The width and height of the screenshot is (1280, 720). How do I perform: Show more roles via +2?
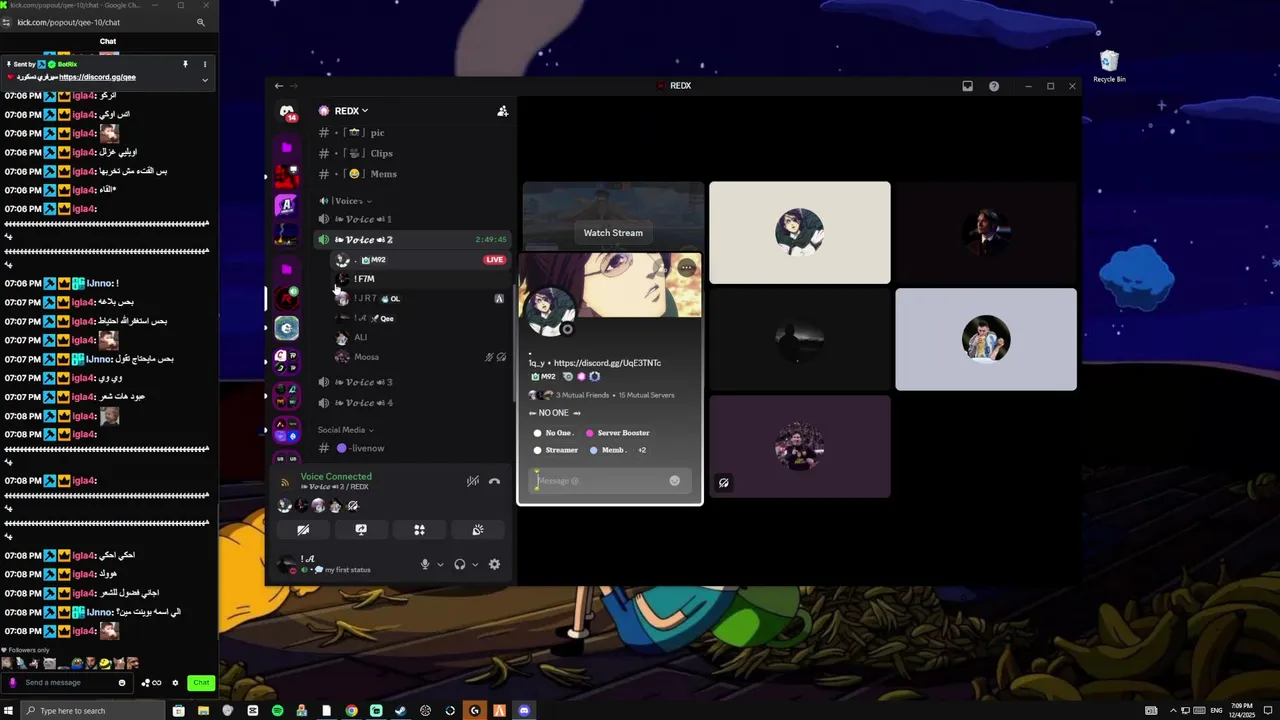(x=642, y=450)
